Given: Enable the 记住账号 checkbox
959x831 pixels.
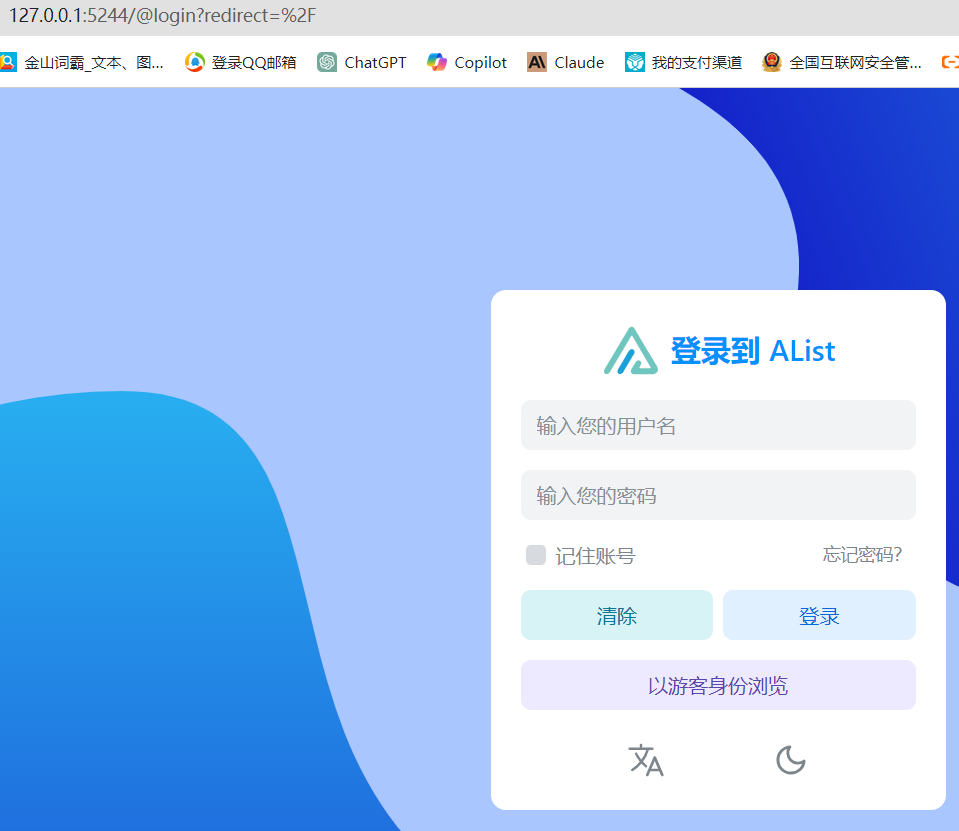Looking at the screenshot, I should click(x=536, y=555).
